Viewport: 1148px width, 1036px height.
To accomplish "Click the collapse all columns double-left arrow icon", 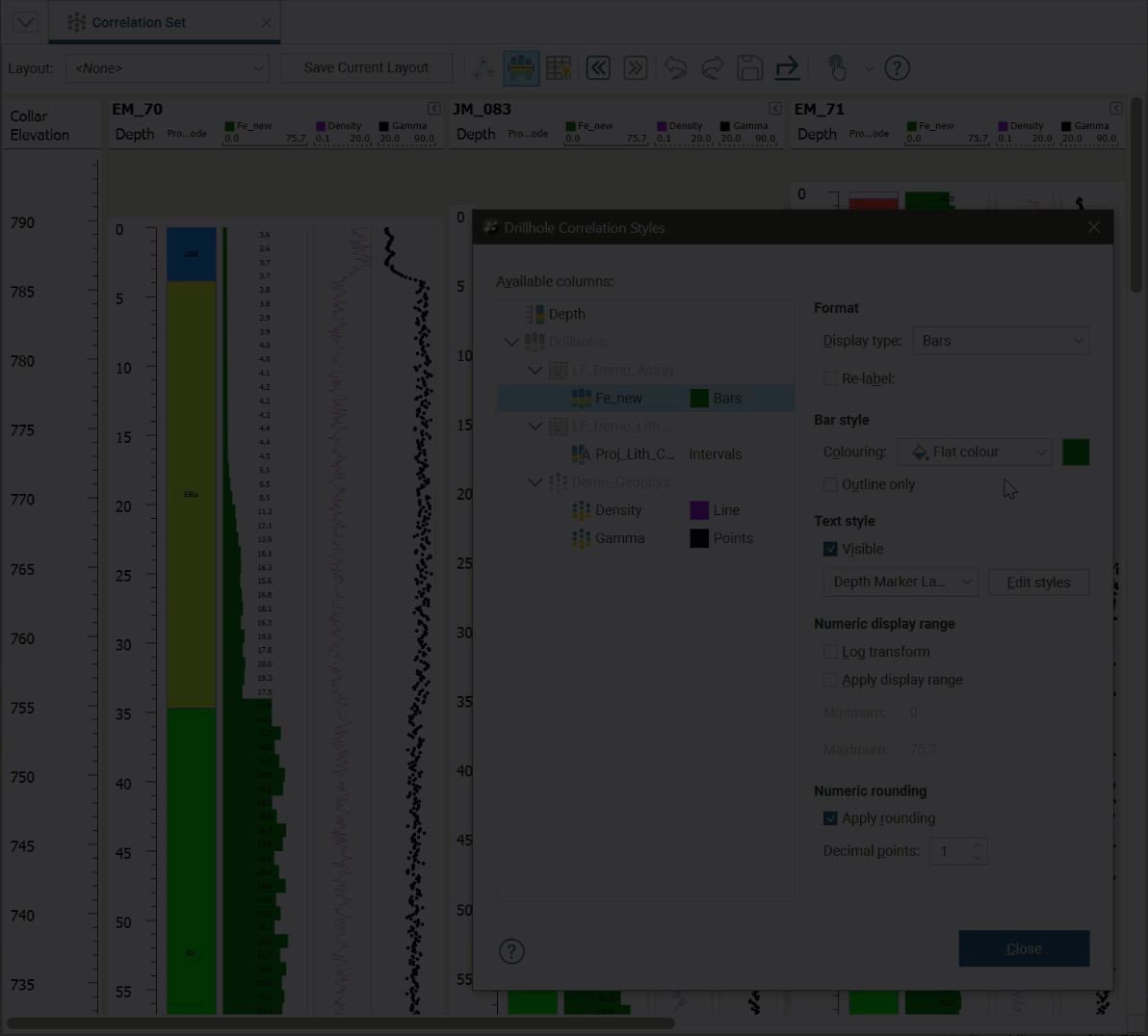I will point(598,68).
